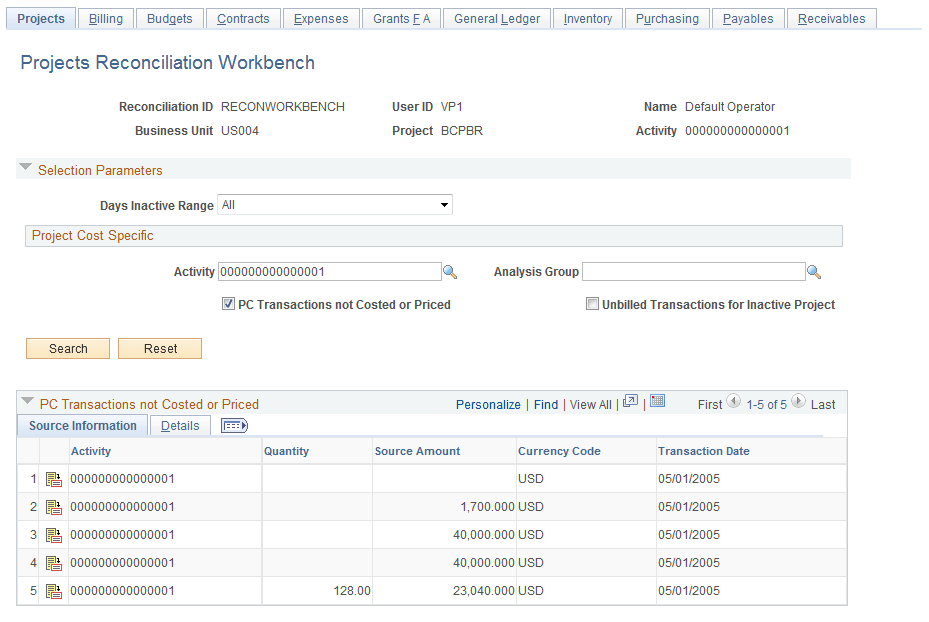Open the drill-down icon on row 5
The height and width of the screenshot is (622, 929).
pos(53,591)
